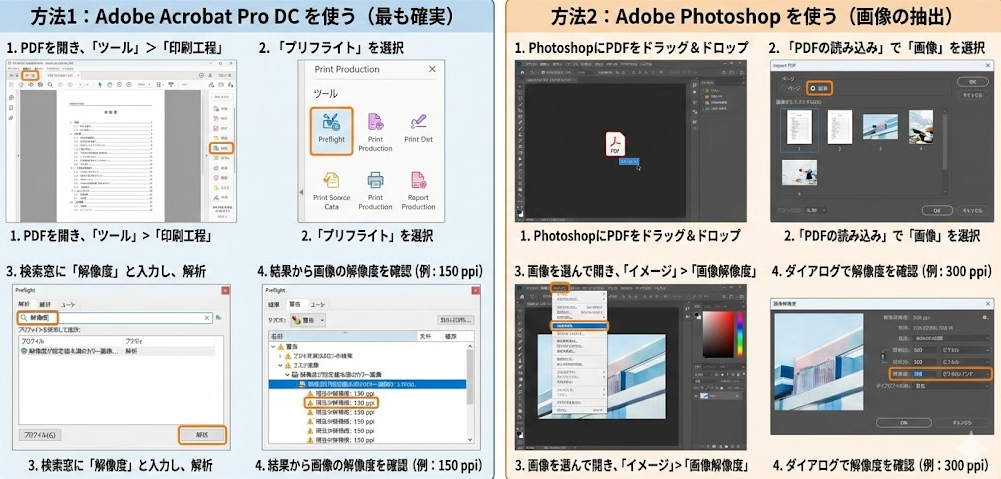Viewport: 1001px width, 479px height.
Task: Open the Report Production icon
Action: [418, 189]
